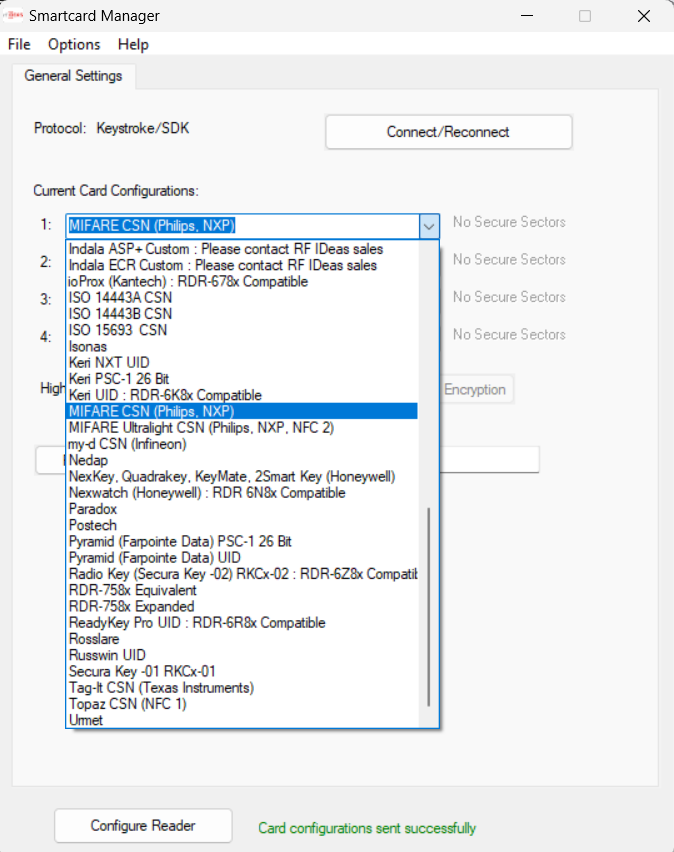The image size is (674, 852).
Task: Choose NexKey, Quadrakey, KeyMate option
Action: tap(242, 477)
